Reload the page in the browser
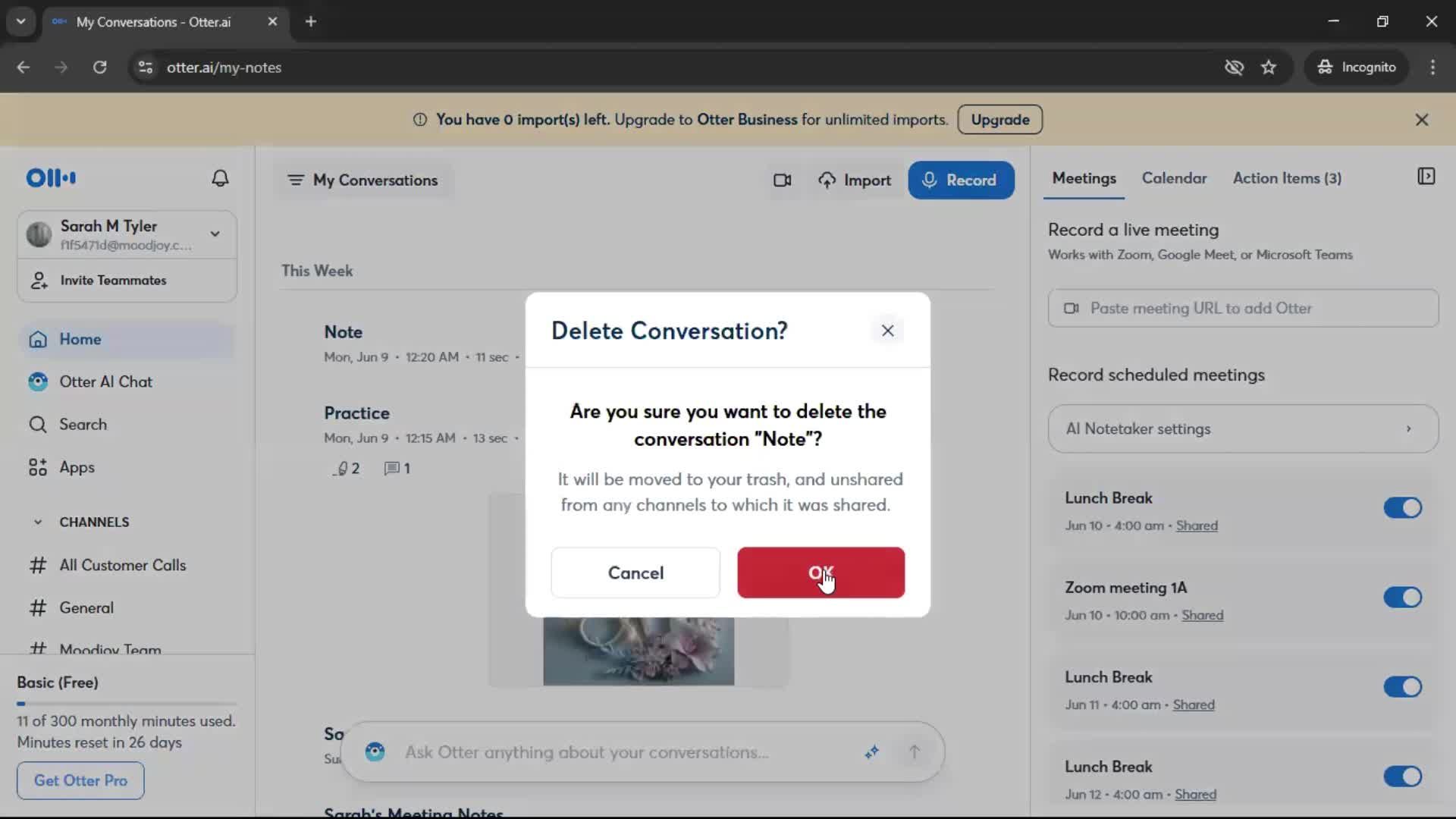 pyautogui.click(x=99, y=67)
